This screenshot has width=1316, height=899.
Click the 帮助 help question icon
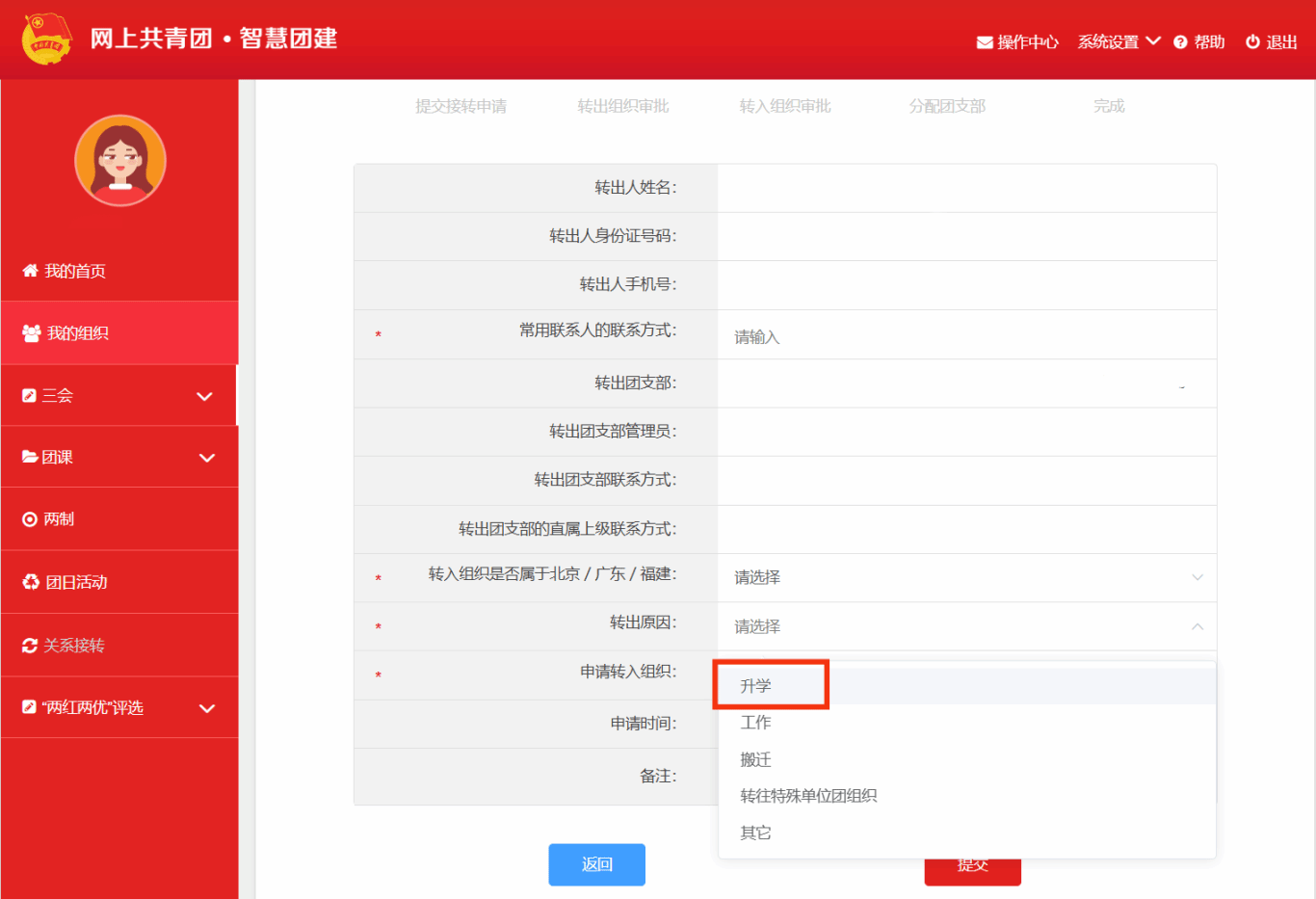pos(1180,42)
